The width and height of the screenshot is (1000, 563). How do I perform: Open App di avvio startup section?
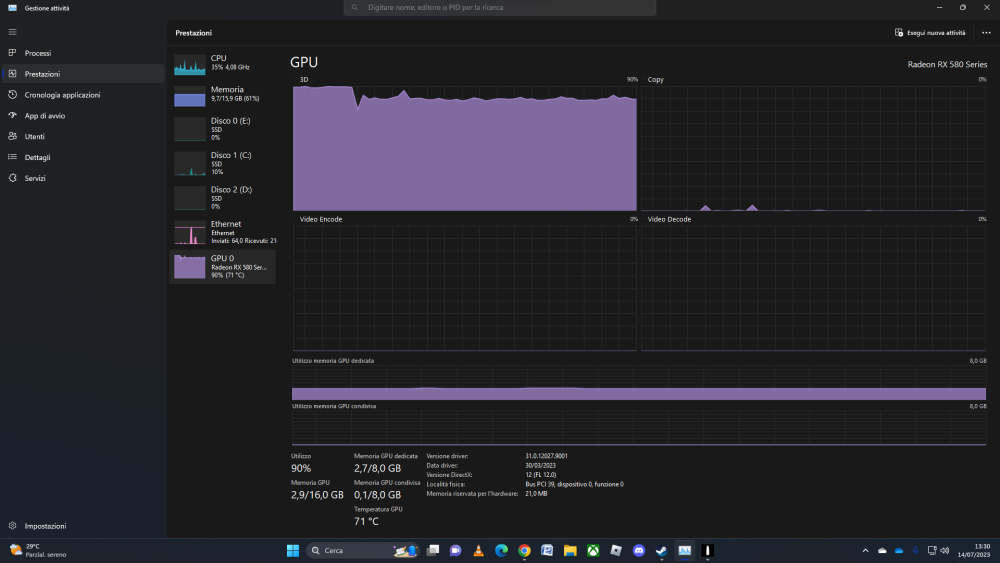(x=83, y=115)
